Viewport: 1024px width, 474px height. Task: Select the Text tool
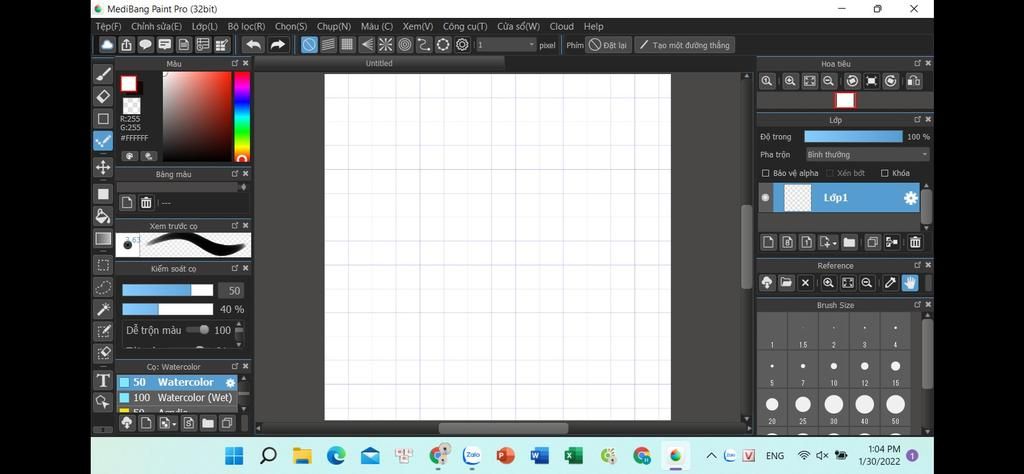pyautogui.click(x=103, y=380)
